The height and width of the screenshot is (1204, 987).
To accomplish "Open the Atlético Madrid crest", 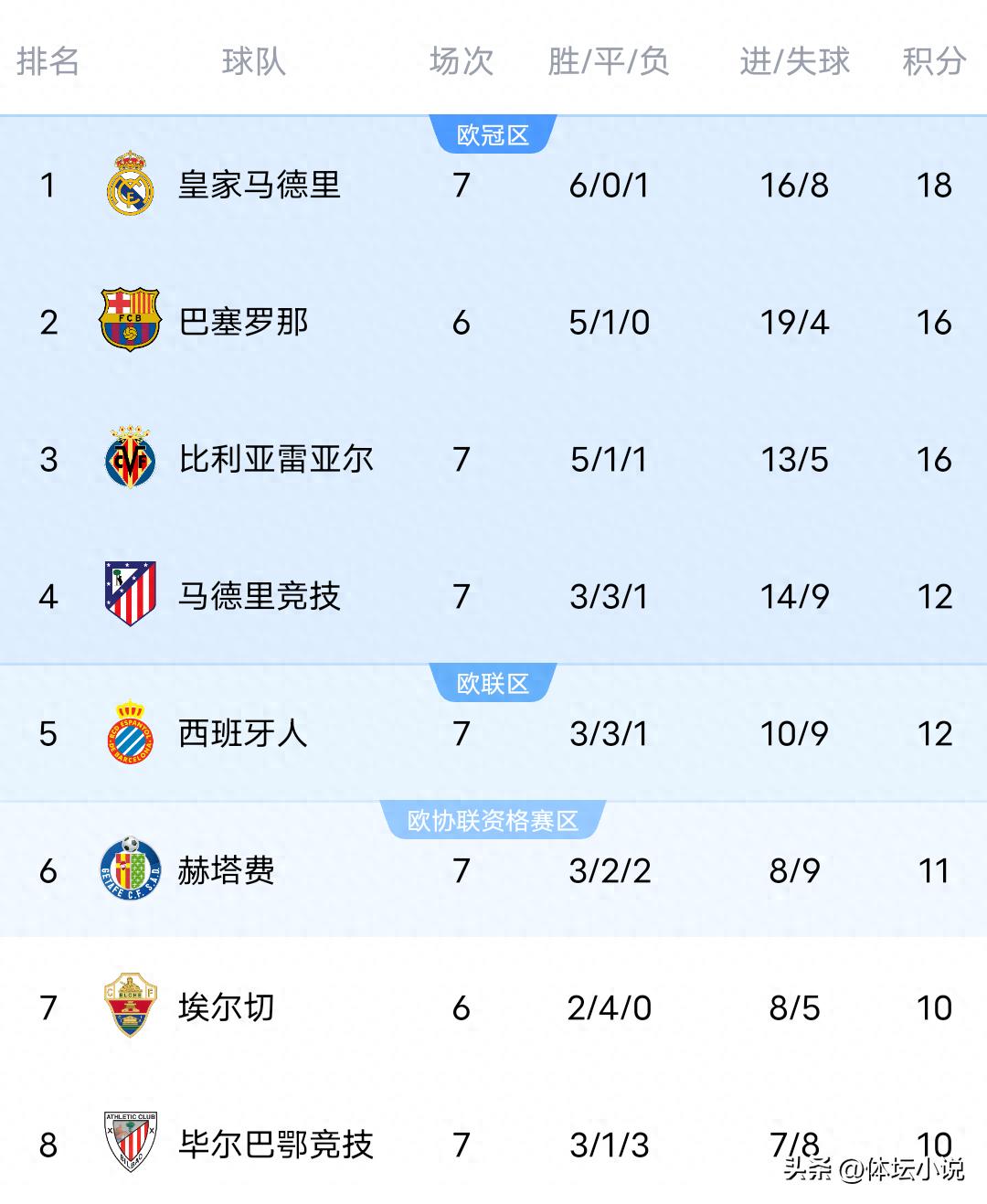I will click(131, 595).
